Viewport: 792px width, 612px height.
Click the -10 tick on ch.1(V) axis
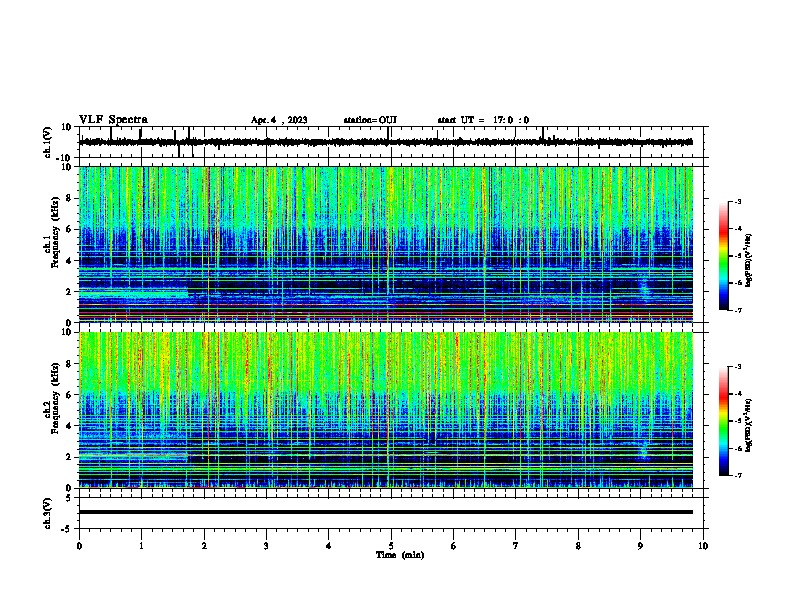coord(65,158)
